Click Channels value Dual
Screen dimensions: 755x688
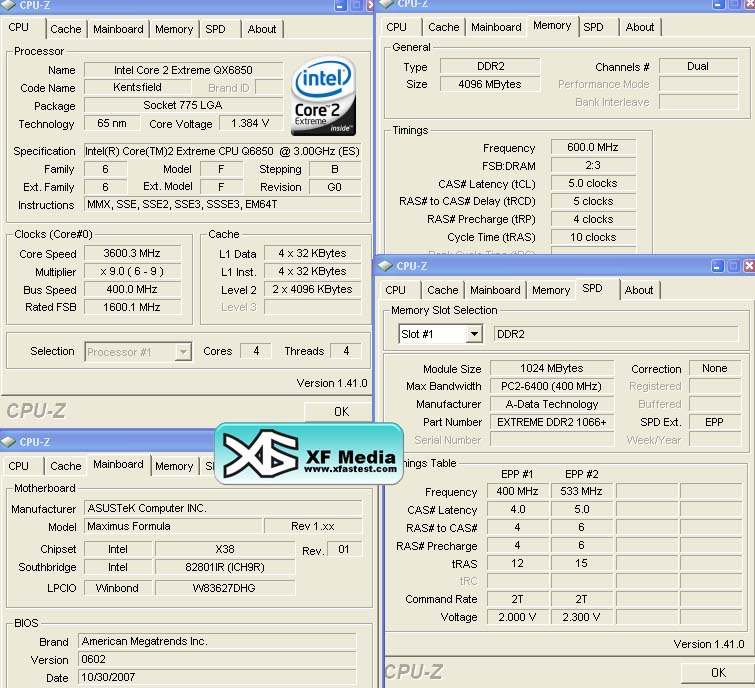click(x=698, y=66)
